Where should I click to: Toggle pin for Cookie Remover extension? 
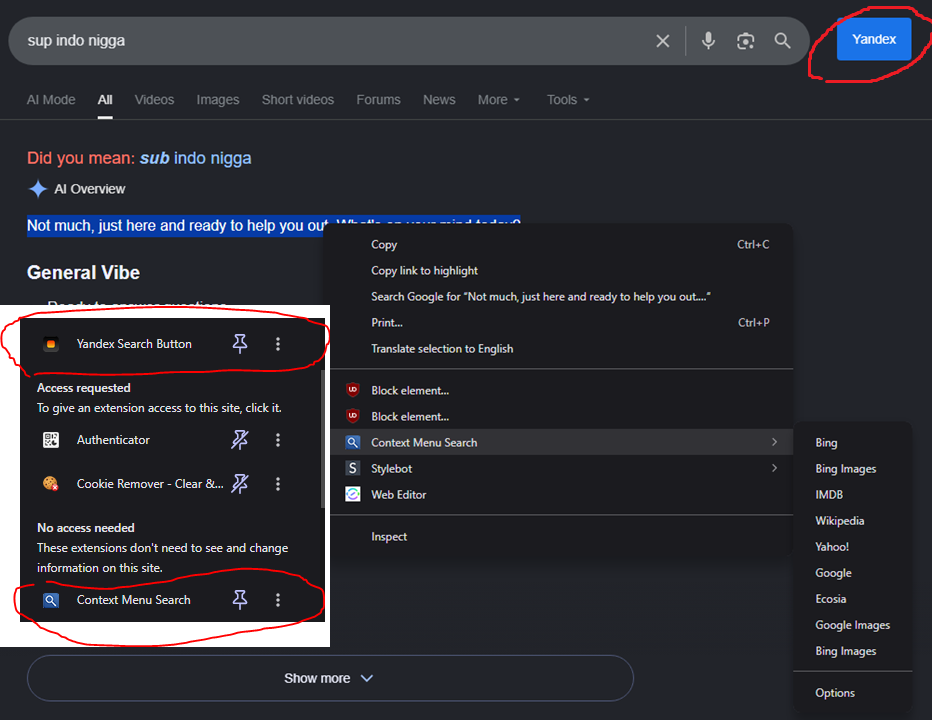240,484
